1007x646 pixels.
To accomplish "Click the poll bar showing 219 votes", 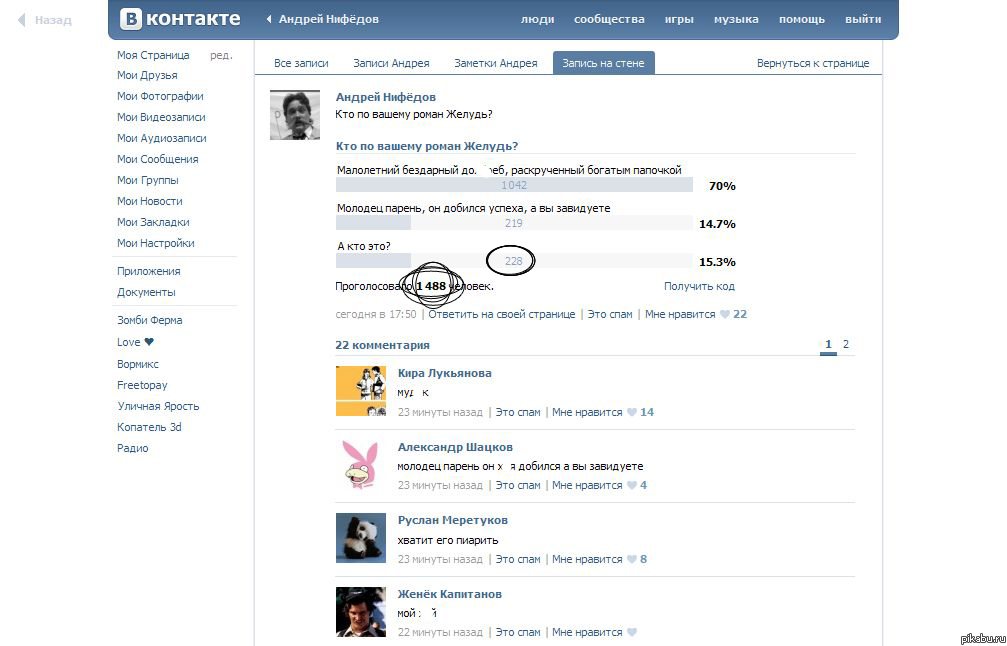I will click(x=514, y=223).
